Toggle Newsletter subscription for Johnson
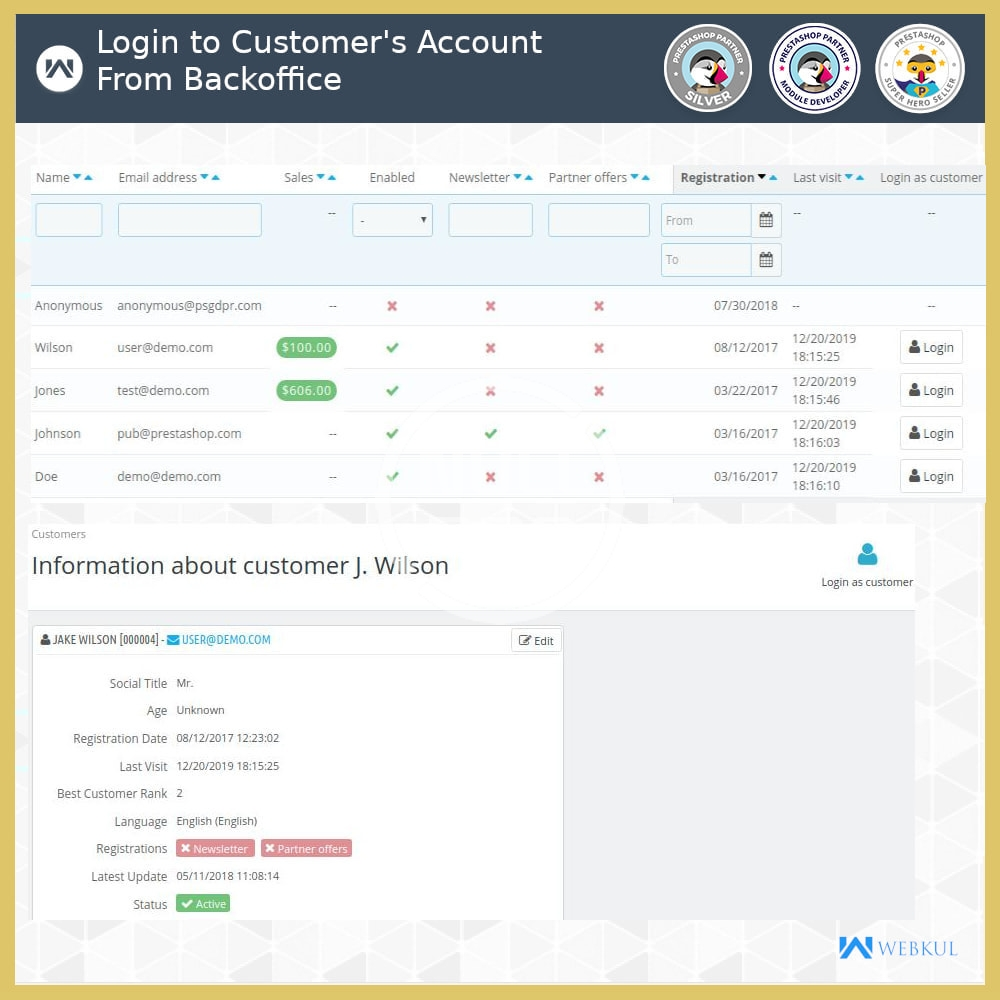Image resolution: width=1000 pixels, height=1000 pixels. point(490,434)
